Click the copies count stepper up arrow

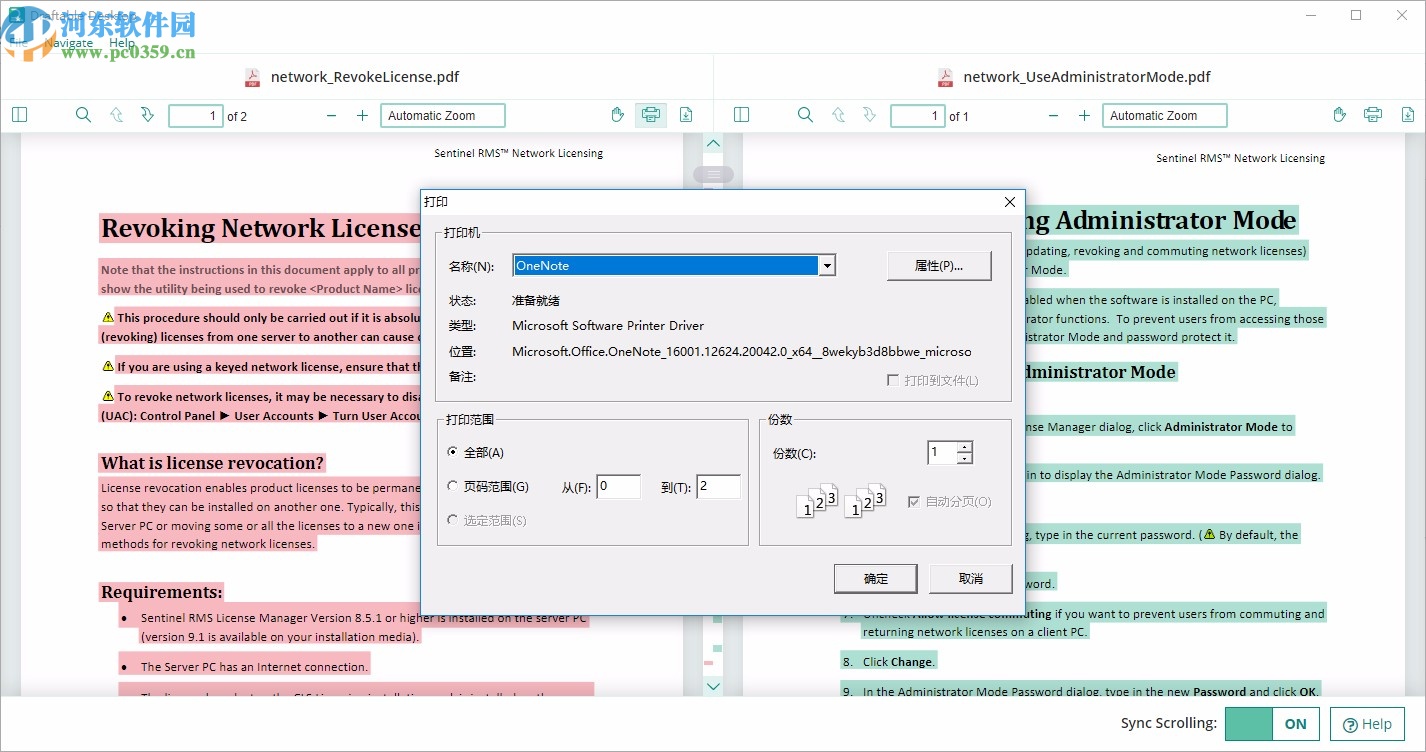point(966,446)
